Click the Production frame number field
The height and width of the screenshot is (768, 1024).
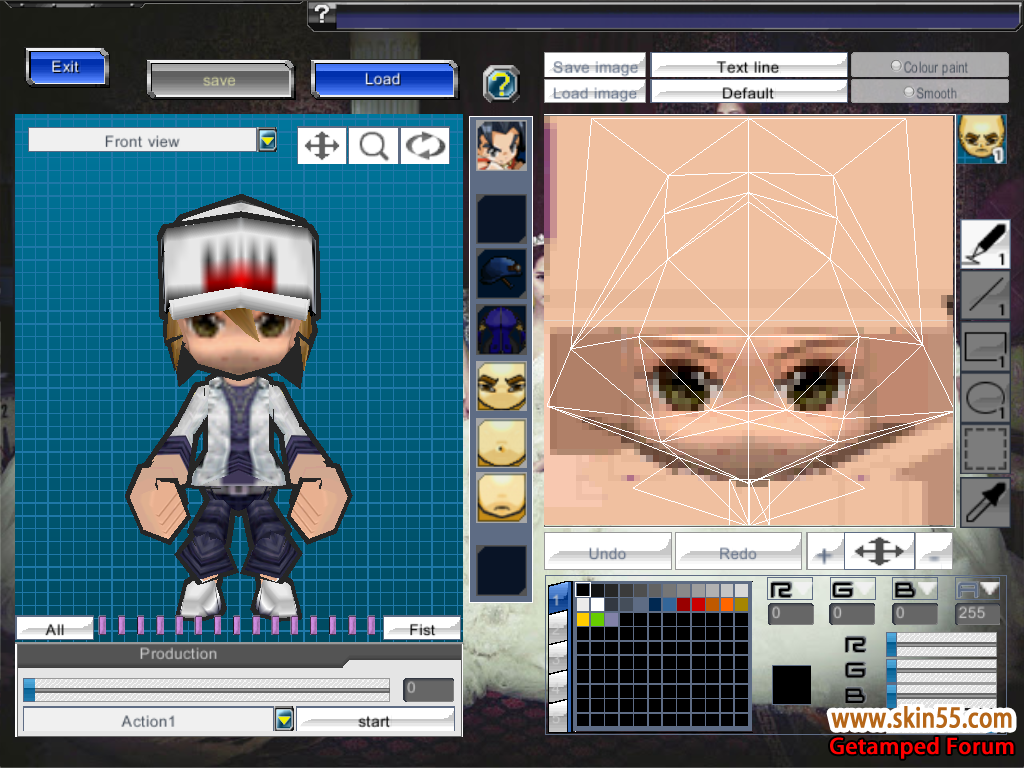pyautogui.click(x=428, y=689)
